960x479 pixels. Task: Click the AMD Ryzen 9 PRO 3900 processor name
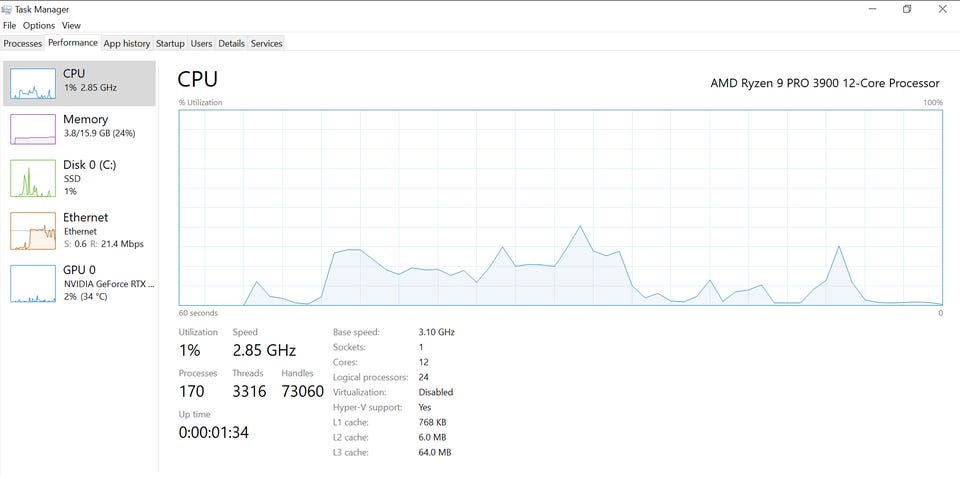[825, 83]
